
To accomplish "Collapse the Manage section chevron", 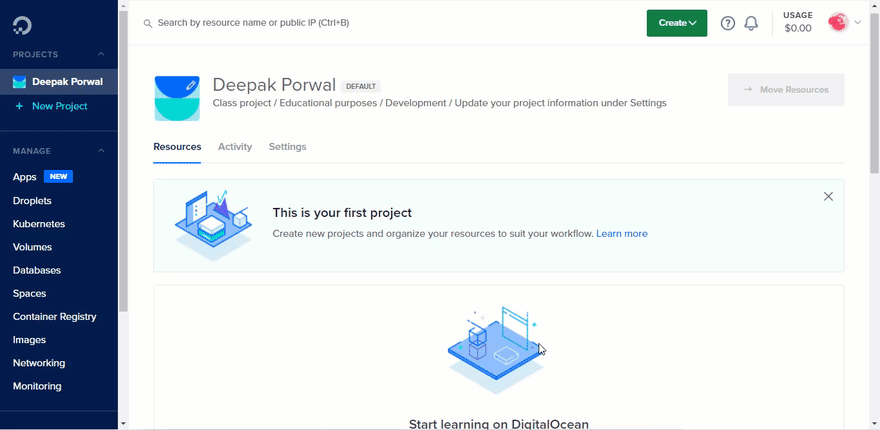I will coord(101,151).
